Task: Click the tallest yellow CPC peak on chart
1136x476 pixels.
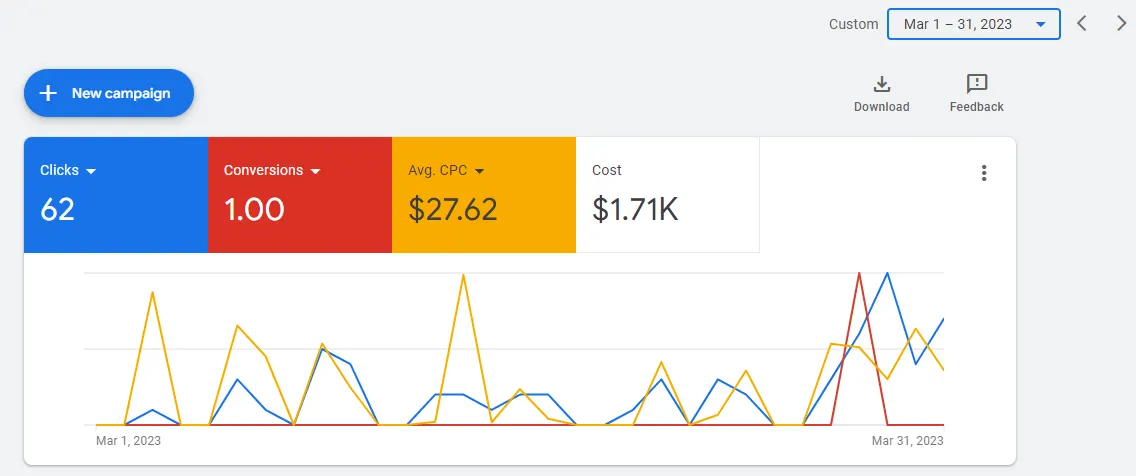Action: click(463, 275)
